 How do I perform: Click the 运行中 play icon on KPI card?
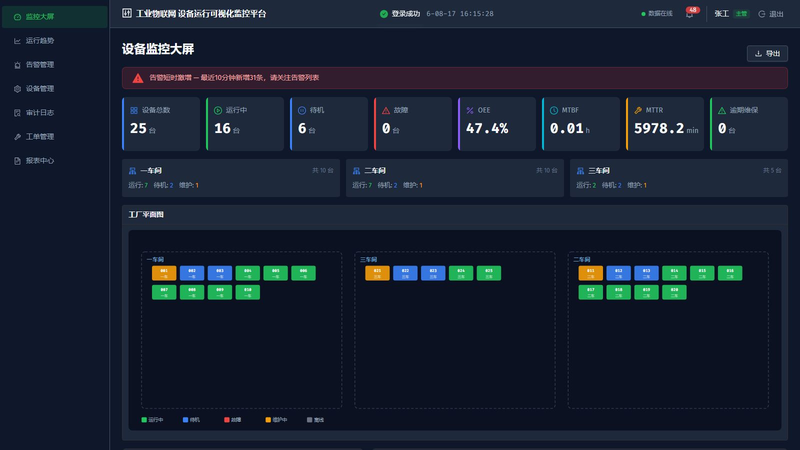click(x=218, y=110)
